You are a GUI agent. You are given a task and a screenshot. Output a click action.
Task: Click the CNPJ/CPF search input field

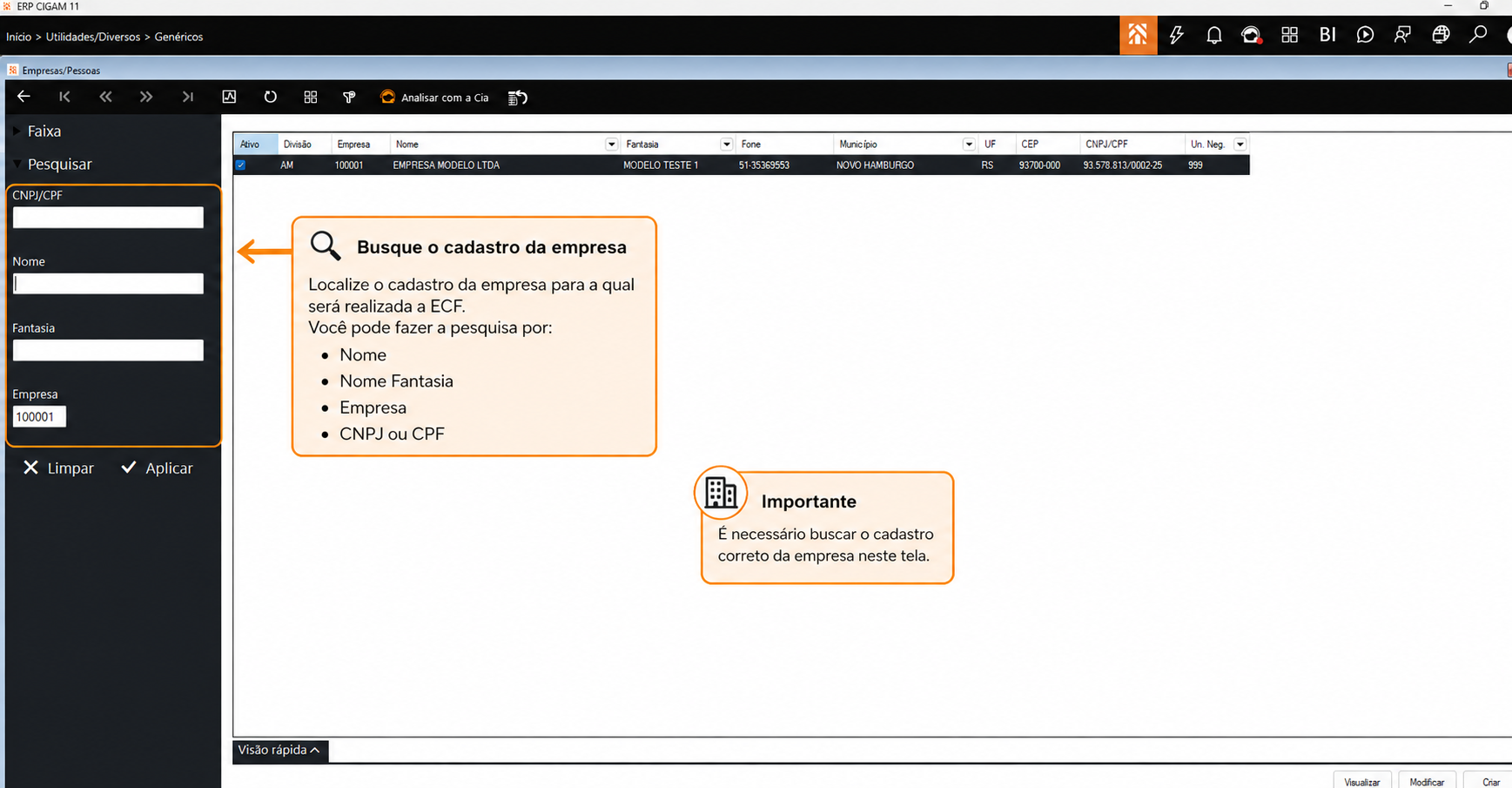point(108,218)
